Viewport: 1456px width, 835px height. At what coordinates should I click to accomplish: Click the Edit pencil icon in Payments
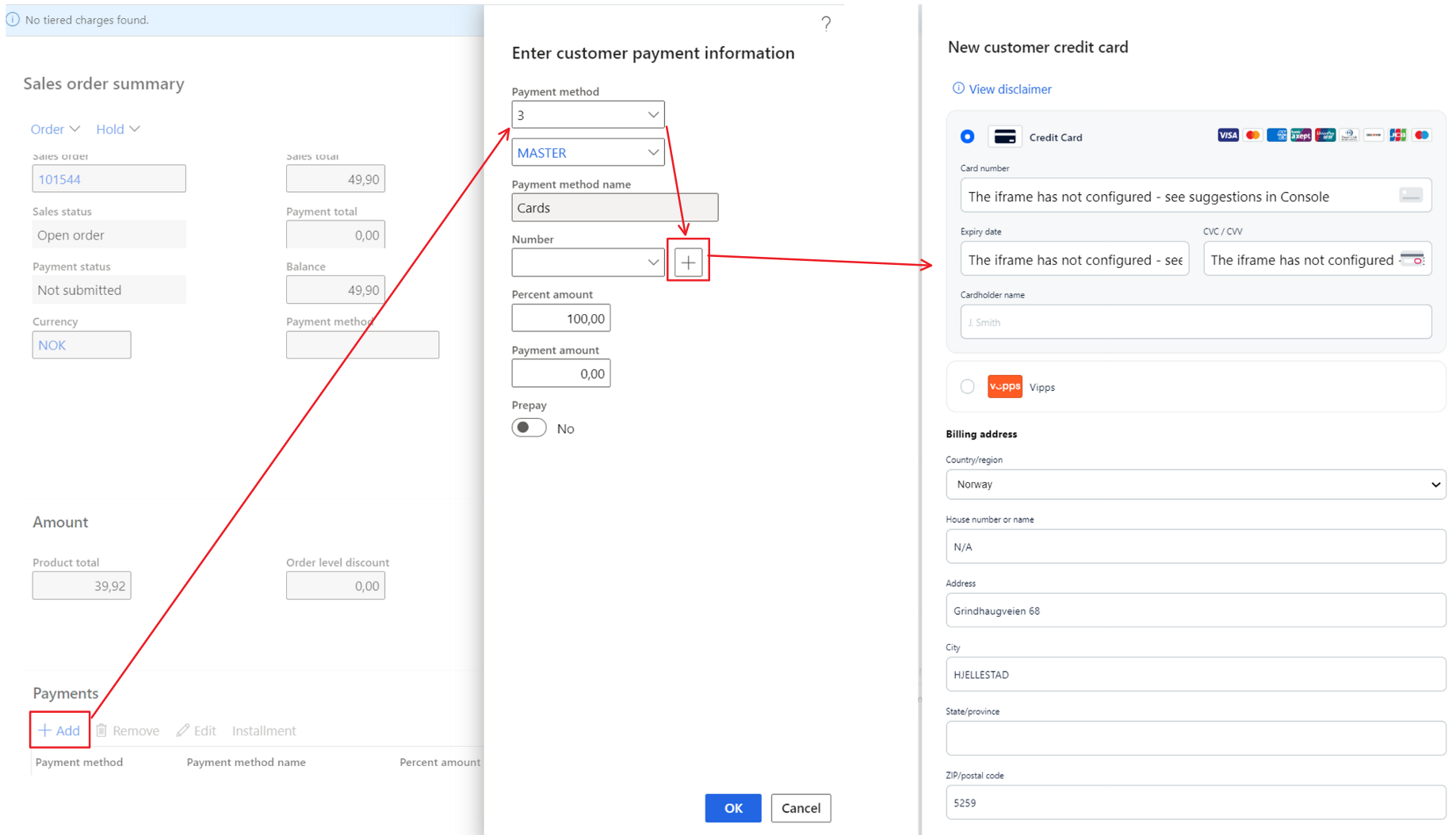(183, 730)
